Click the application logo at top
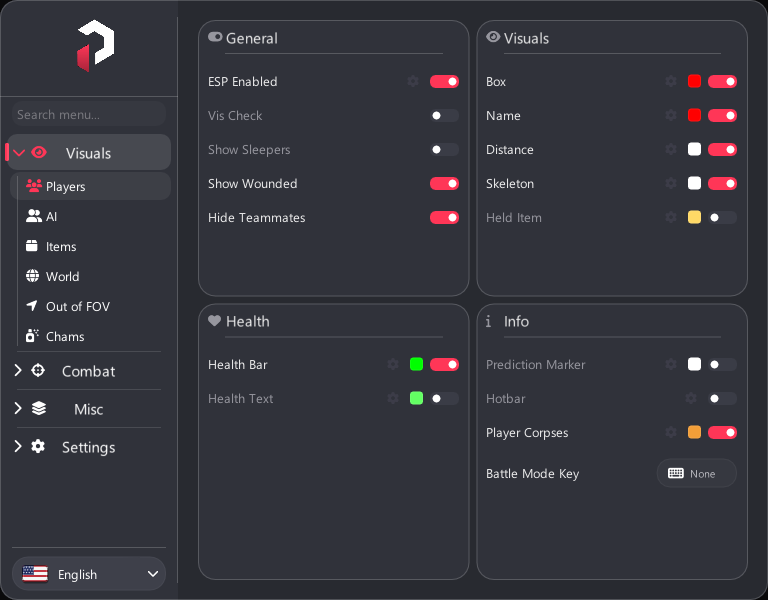Screen dimensions: 768x600 [x=96, y=46]
